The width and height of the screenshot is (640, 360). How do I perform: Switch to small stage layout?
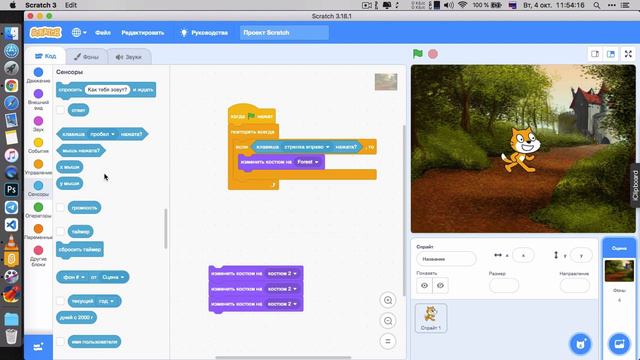coord(595,54)
